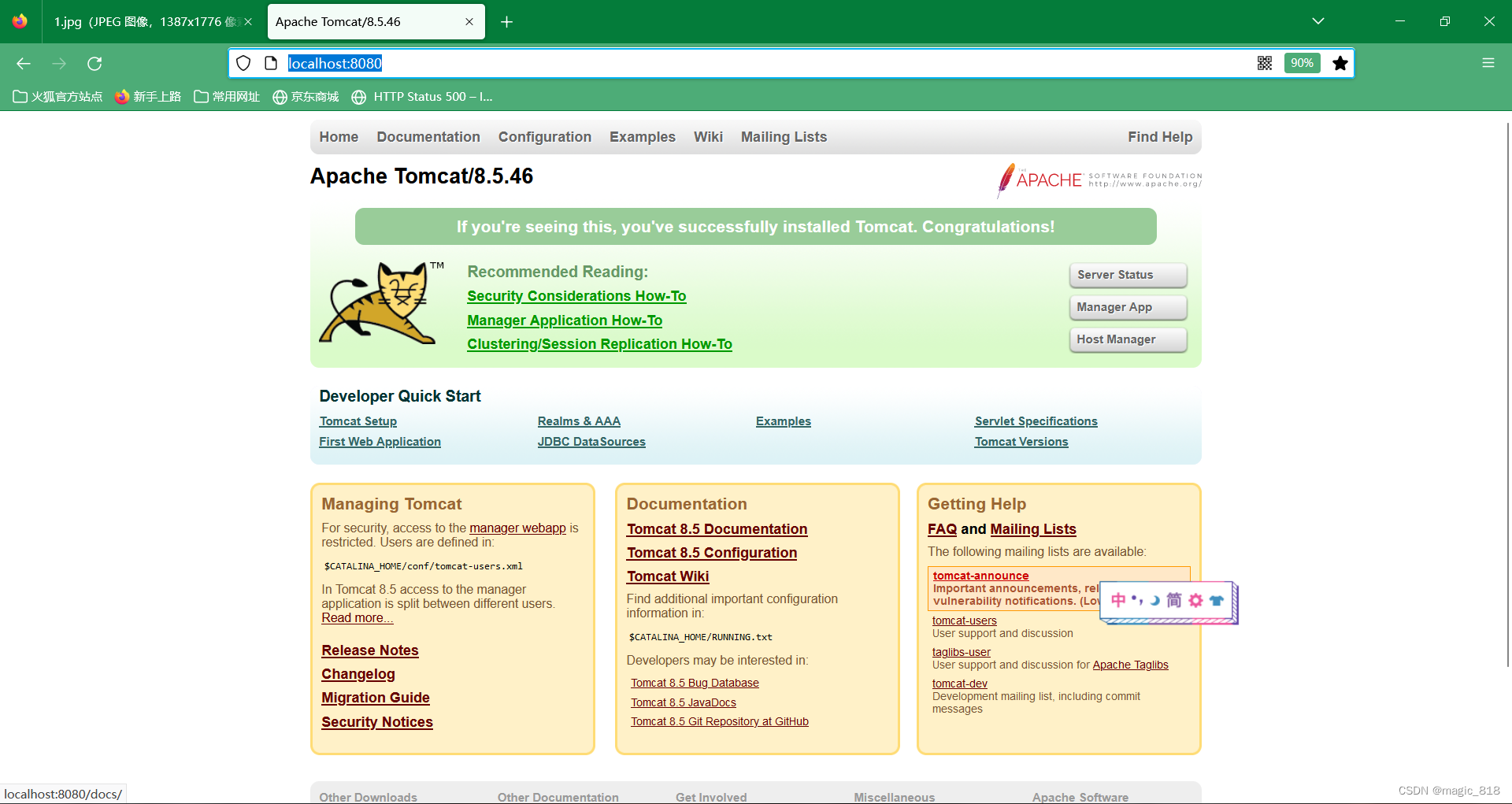Open Manager Application How-To link
The height and width of the screenshot is (804, 1512).
coord(565,320)
